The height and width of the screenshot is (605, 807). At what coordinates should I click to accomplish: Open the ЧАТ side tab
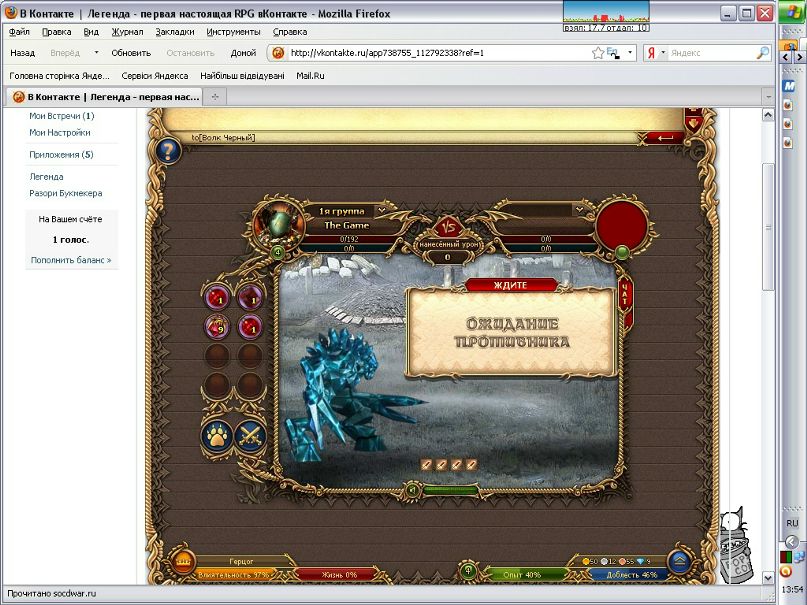(625, 297)
